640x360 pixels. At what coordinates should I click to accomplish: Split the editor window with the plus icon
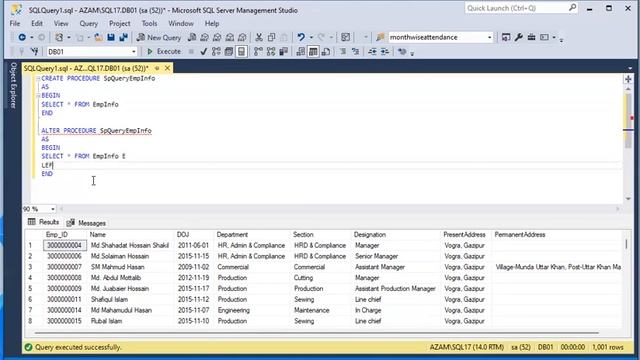(x=628, y=79)
